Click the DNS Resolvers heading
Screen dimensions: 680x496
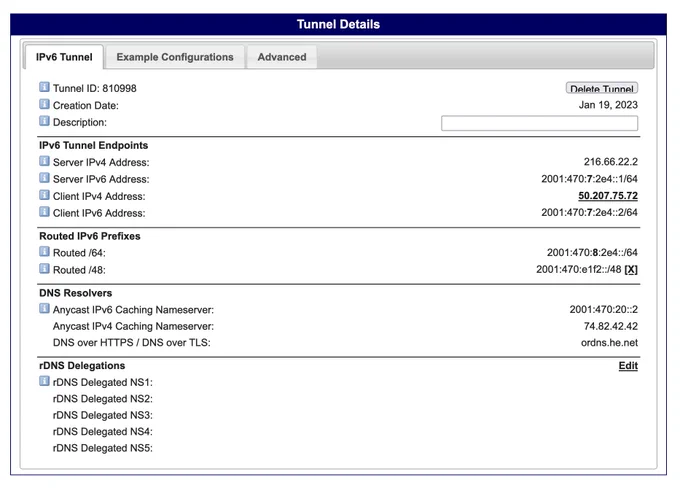tap(75, 293)
